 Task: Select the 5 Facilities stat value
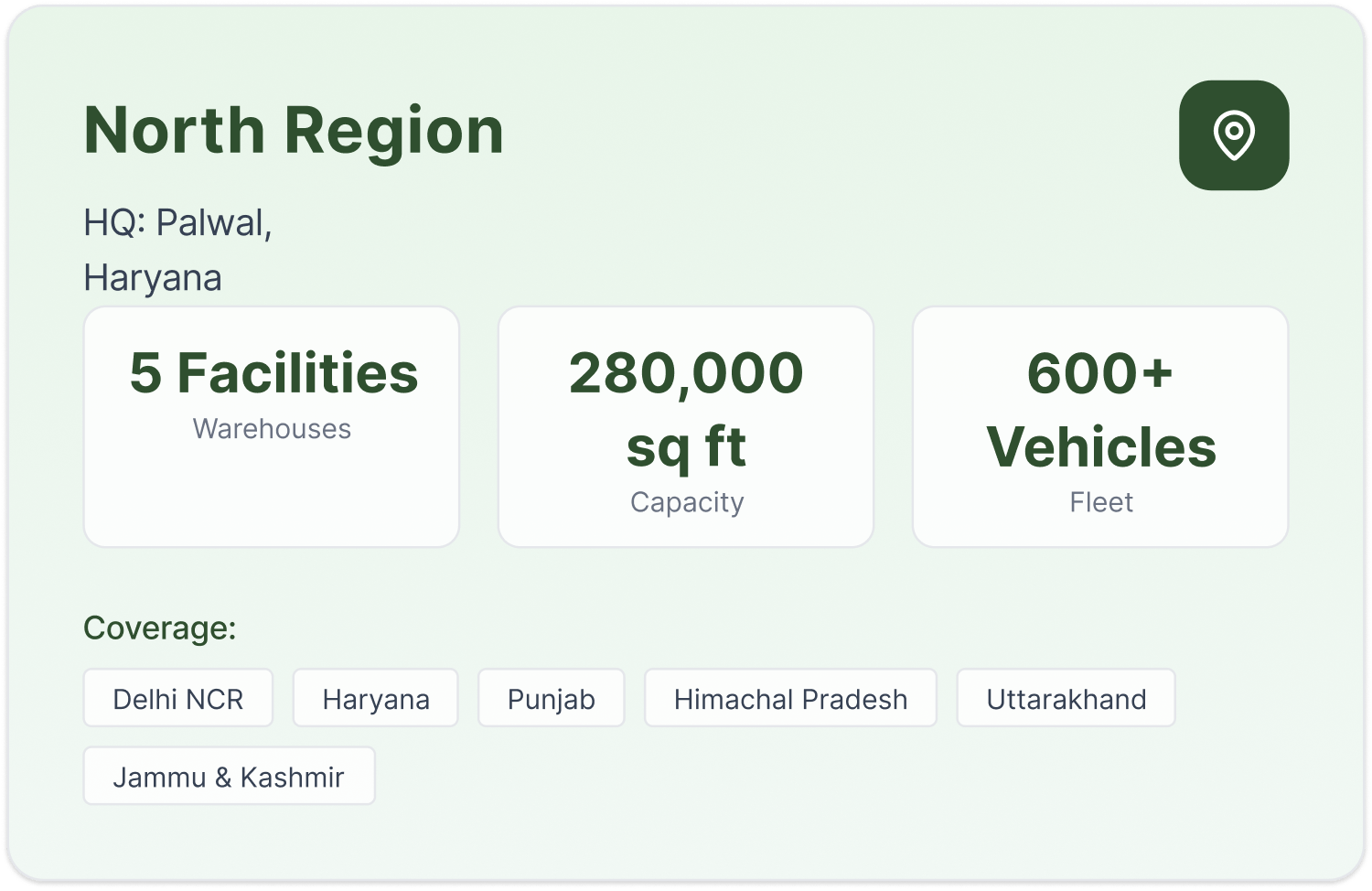(x=273, y=373)
